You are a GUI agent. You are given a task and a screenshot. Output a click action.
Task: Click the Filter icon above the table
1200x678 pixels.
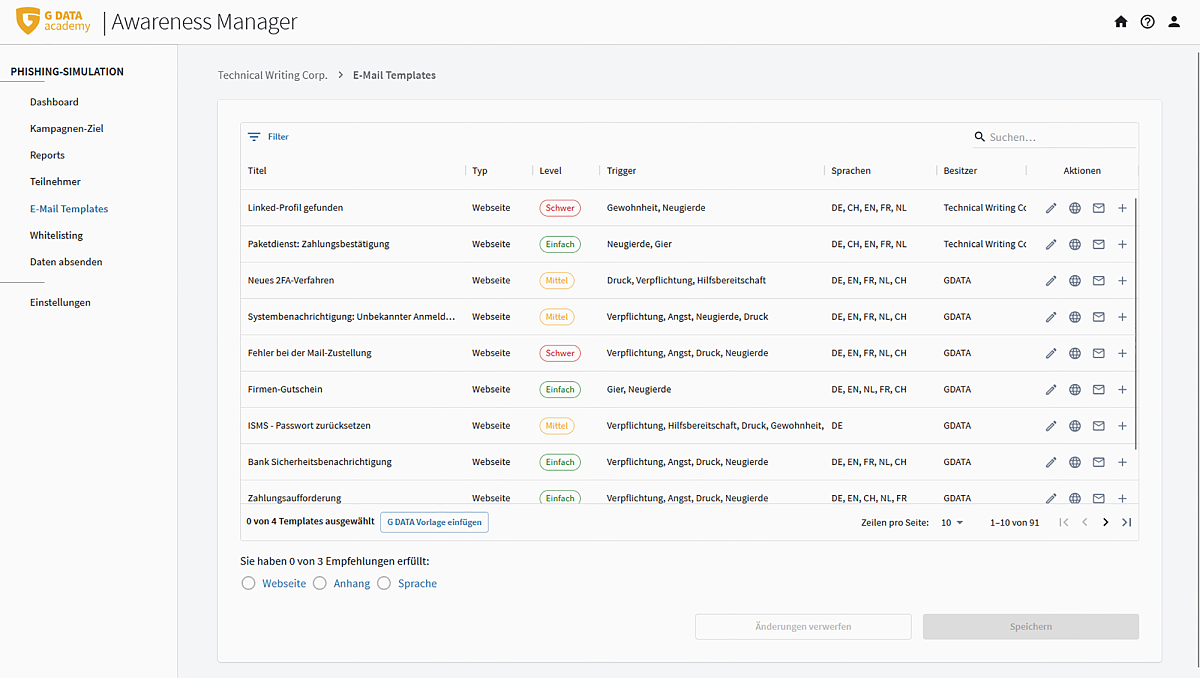coord(254,137)
